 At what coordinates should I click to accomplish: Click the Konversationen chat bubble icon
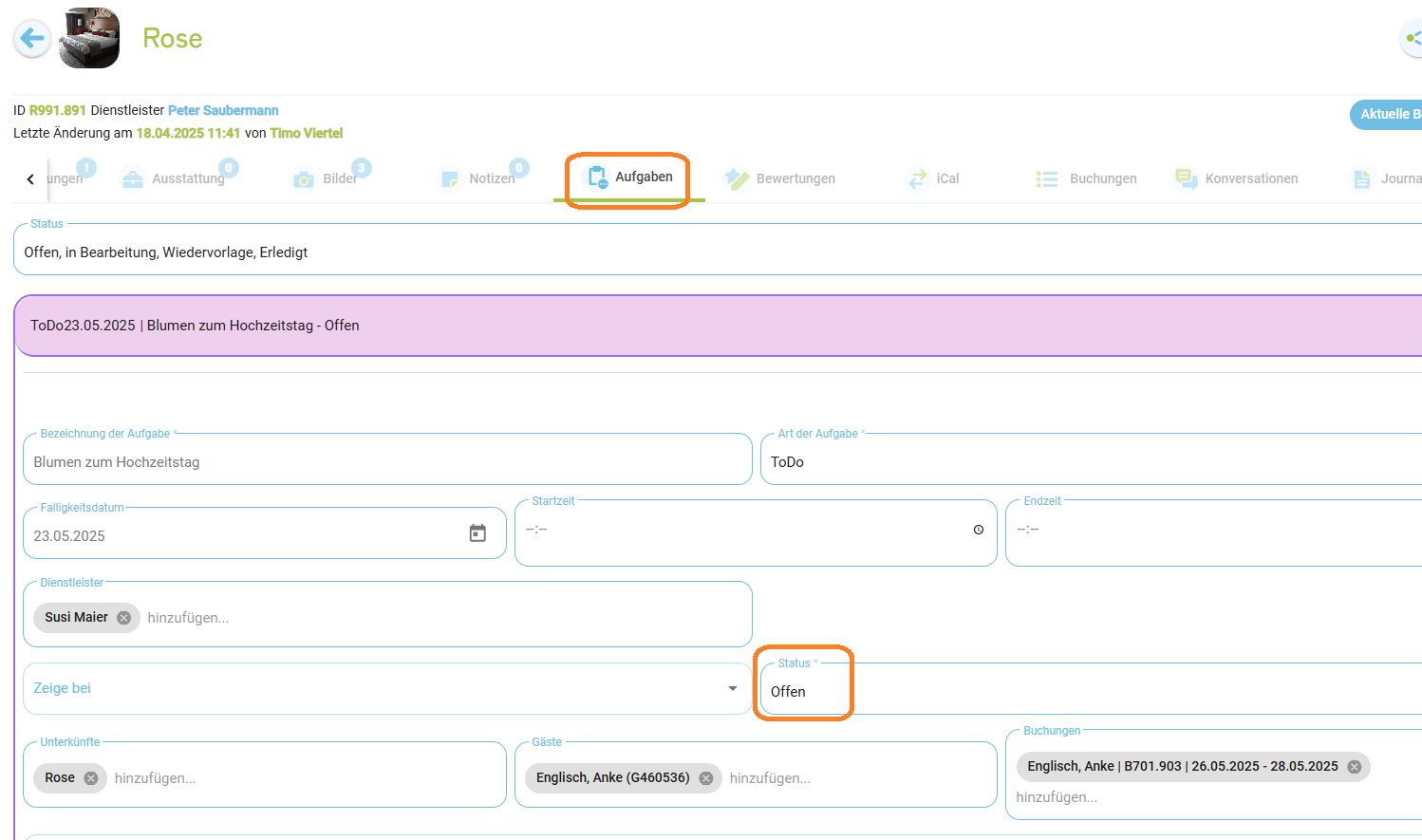tap(1186, 178)
